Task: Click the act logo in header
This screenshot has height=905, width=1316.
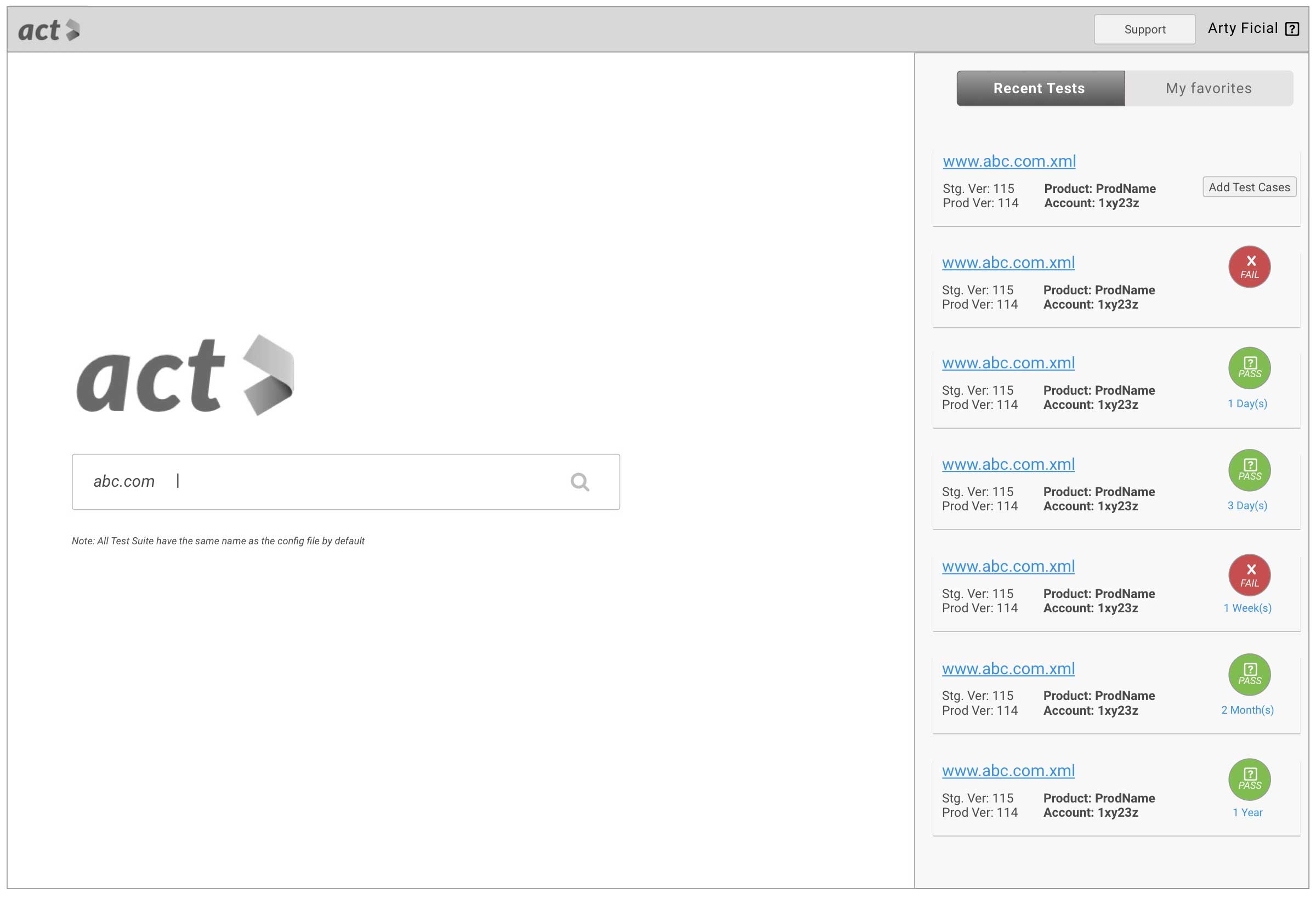Action: 49,30
